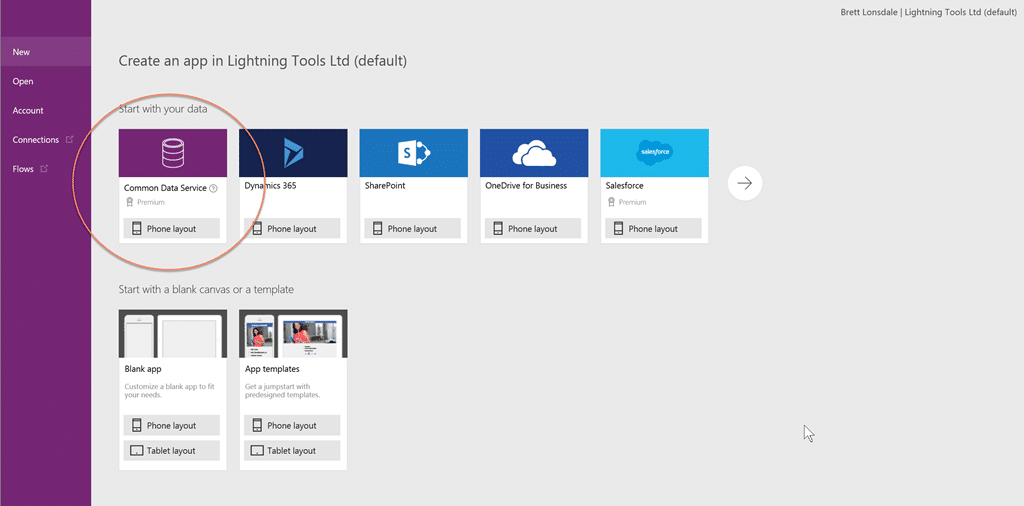This screenshot has width=1024, height=506.
Task: Click the Dynamics 365 logo tile
Action: point(293,153)
